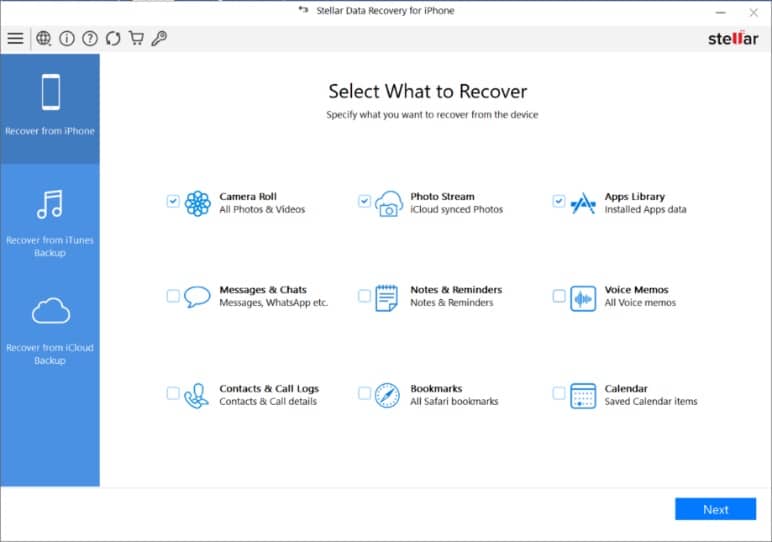Screen dimensions: 772x542
Task: Click the Bookmarks label
Action: [436, 388]
